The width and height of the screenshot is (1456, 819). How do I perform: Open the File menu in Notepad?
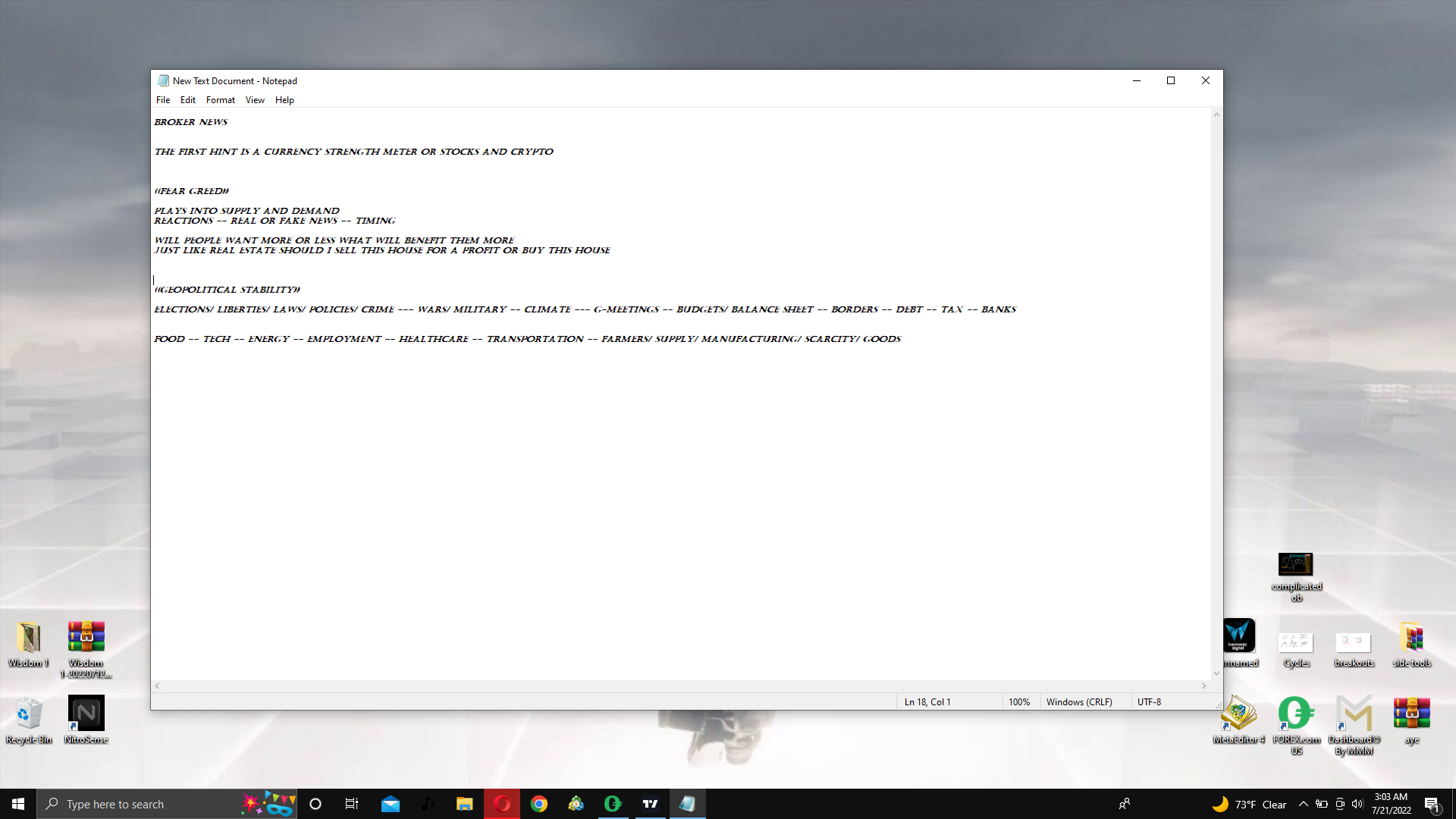[162, 100]
